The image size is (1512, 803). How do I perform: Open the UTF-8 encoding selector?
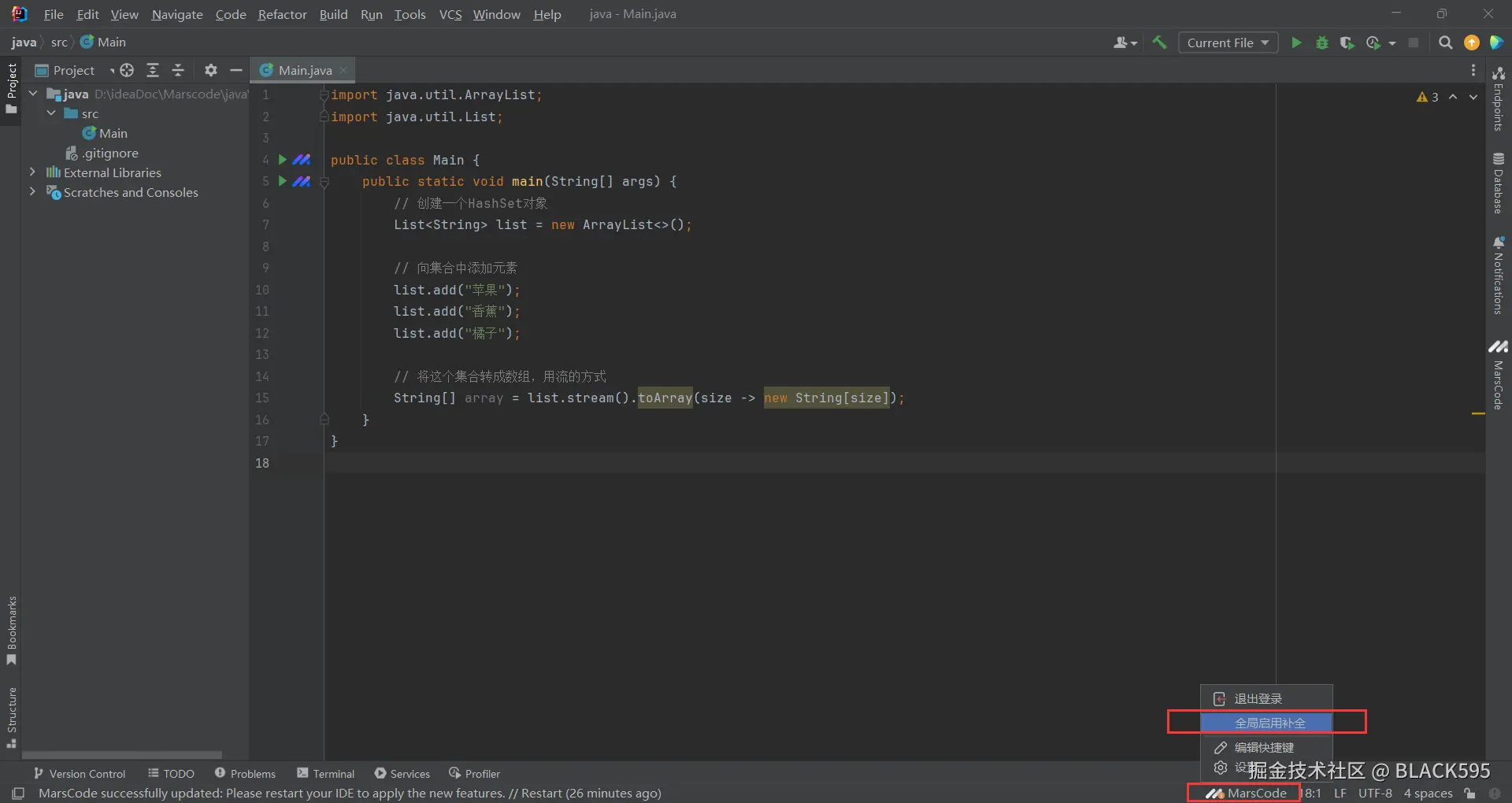(1375, 793)
